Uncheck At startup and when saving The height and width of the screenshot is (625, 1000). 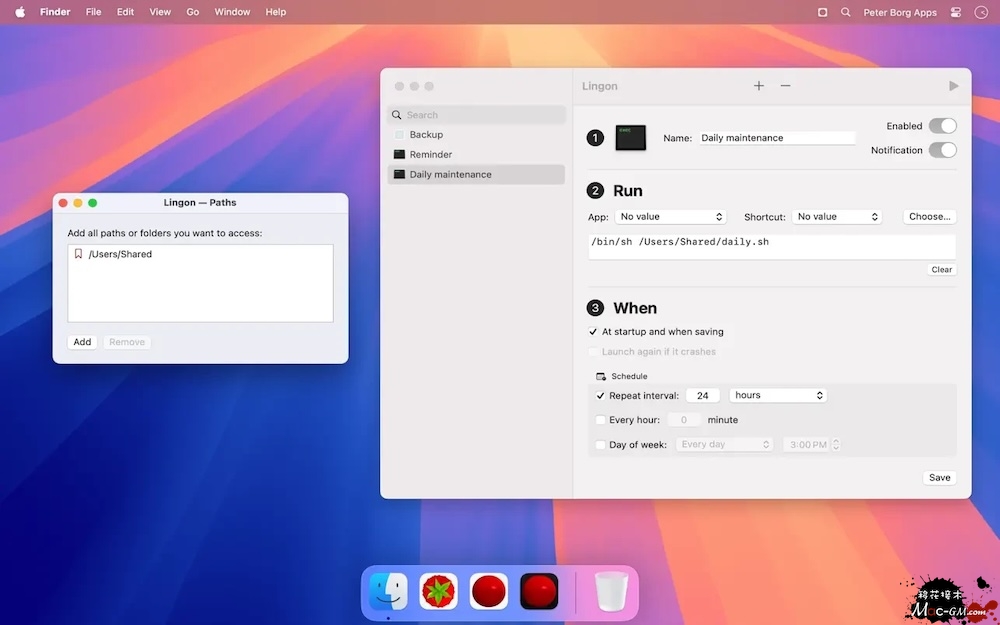(594, 332)
